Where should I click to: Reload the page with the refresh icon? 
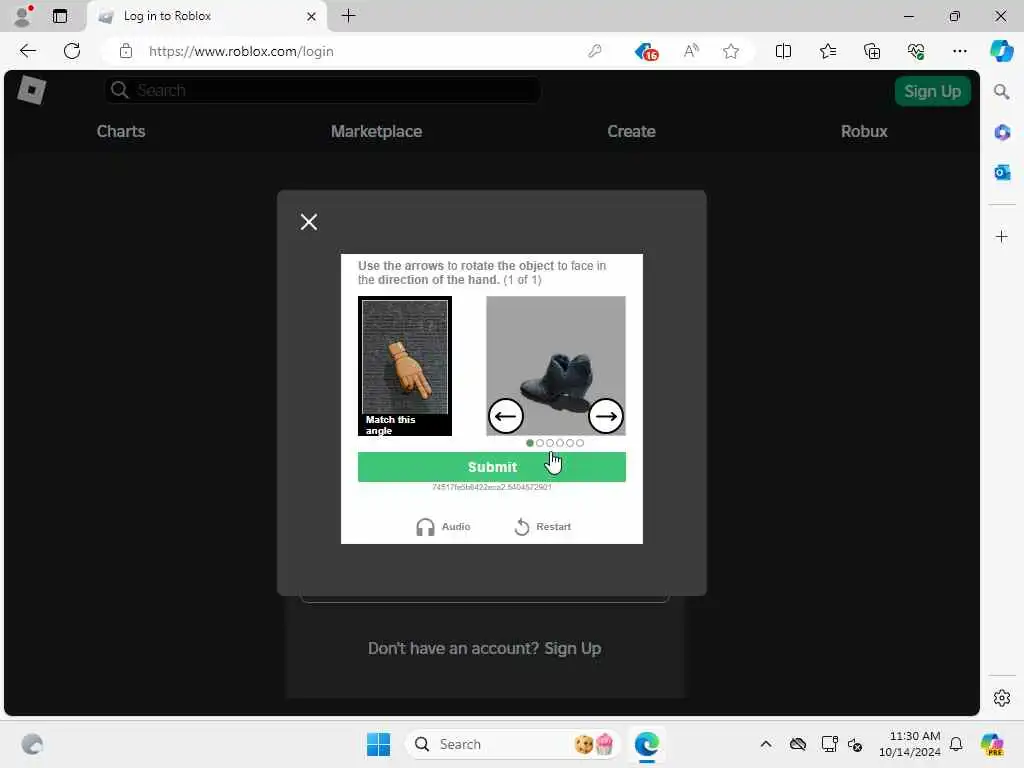click(x=72, y=51)
